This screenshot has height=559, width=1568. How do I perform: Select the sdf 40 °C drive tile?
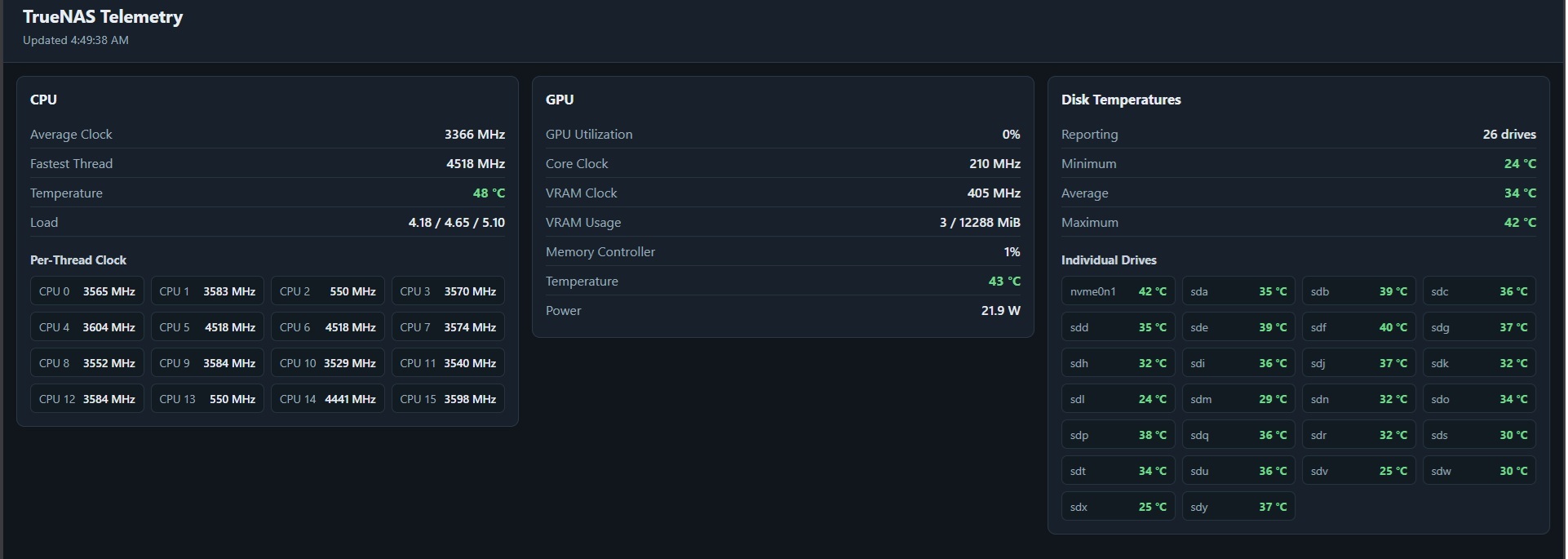click(1359, 327)
